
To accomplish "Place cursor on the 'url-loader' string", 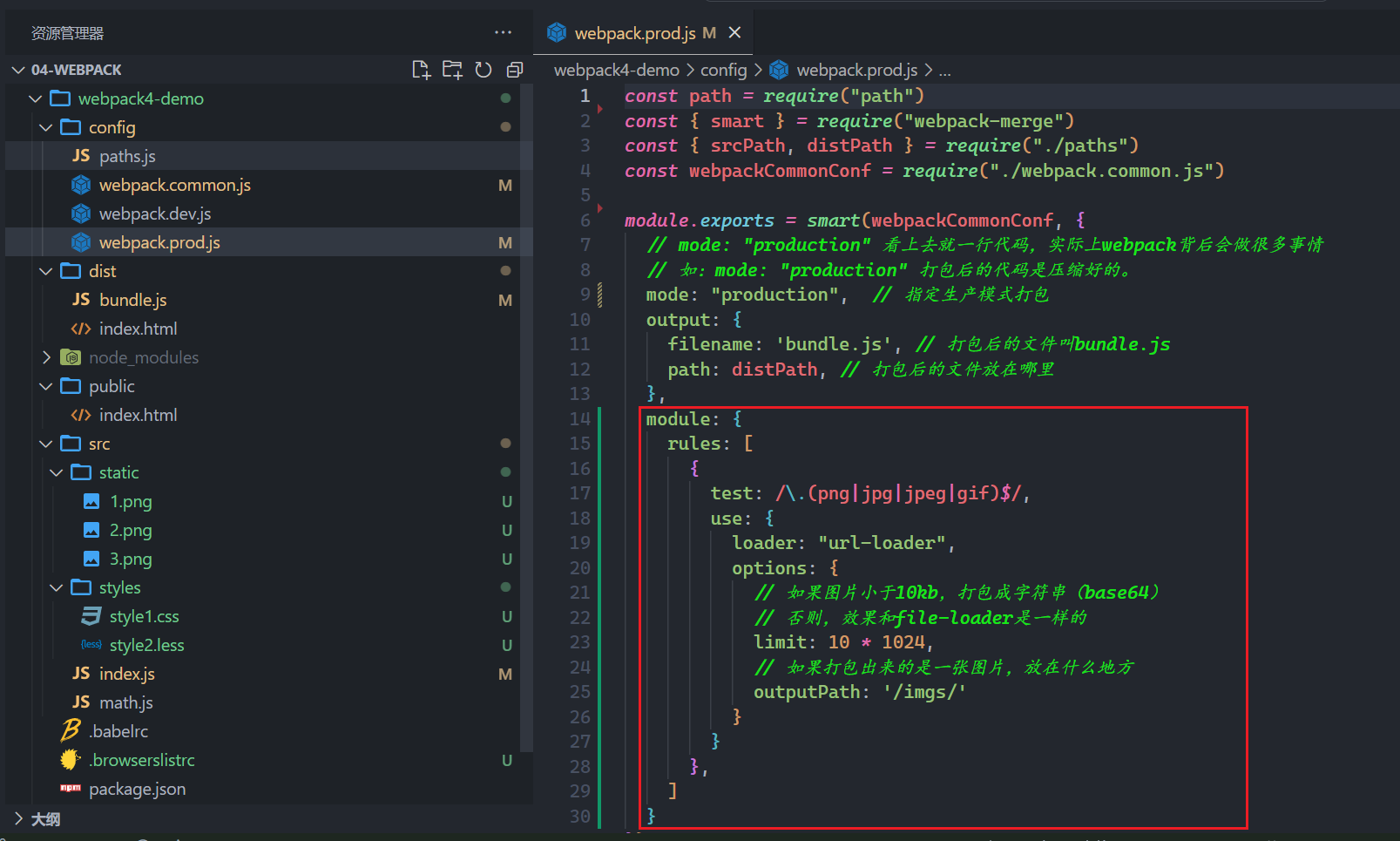I will coord(883,543).
